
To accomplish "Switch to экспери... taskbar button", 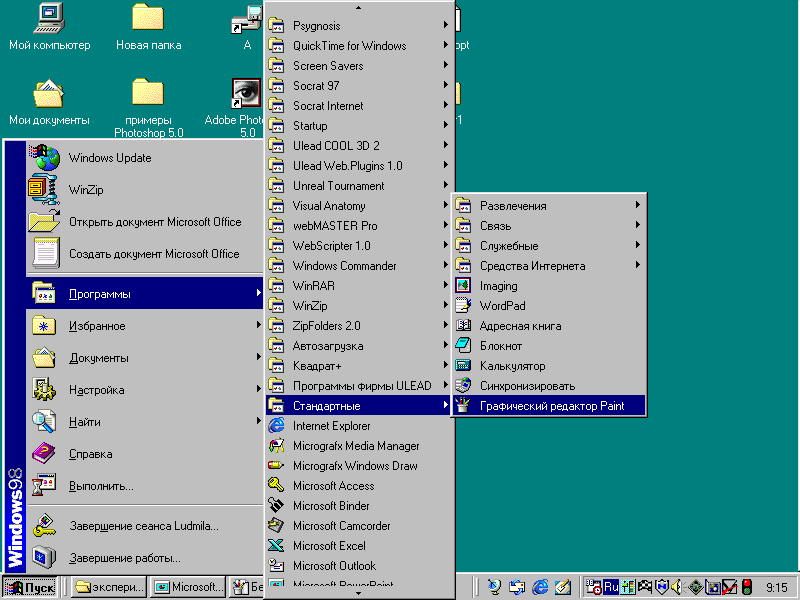I will point(109,587).
